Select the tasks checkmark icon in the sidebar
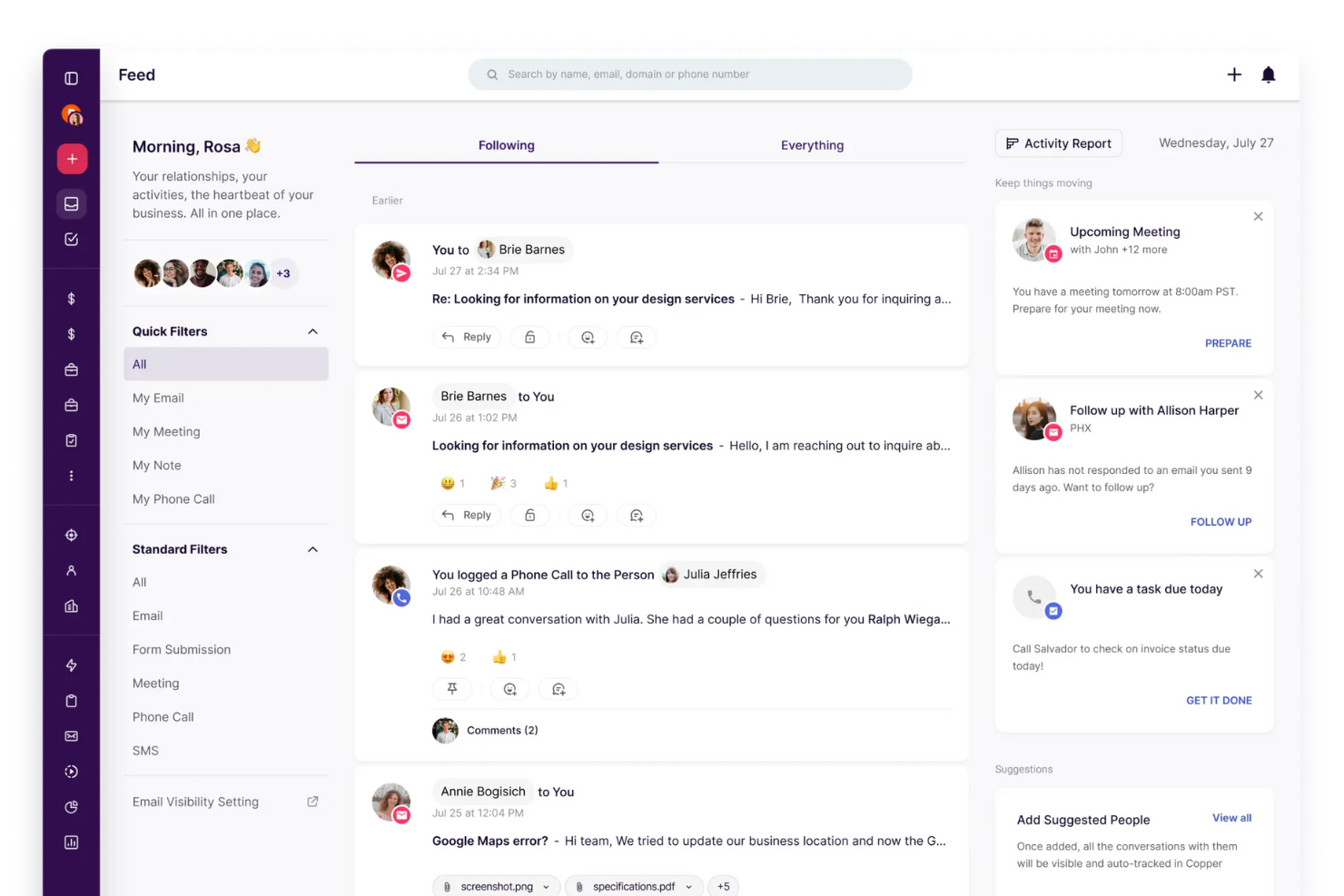The width and height of the screenshot is (1344, 896). click(x=71, y=239)
